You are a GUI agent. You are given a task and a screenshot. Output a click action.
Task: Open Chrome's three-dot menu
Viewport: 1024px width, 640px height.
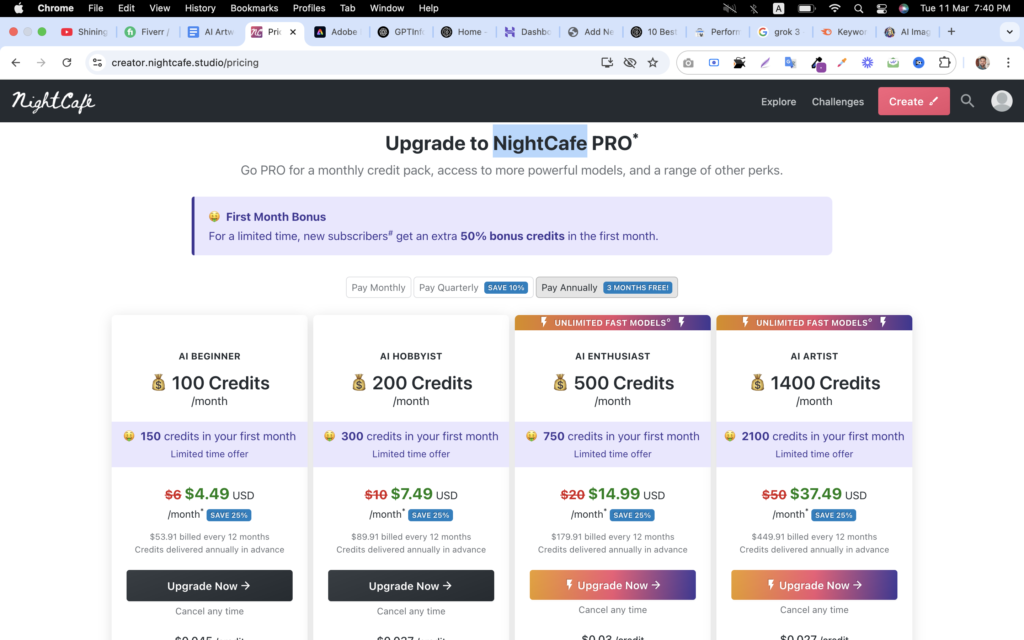coord(1008,63)
